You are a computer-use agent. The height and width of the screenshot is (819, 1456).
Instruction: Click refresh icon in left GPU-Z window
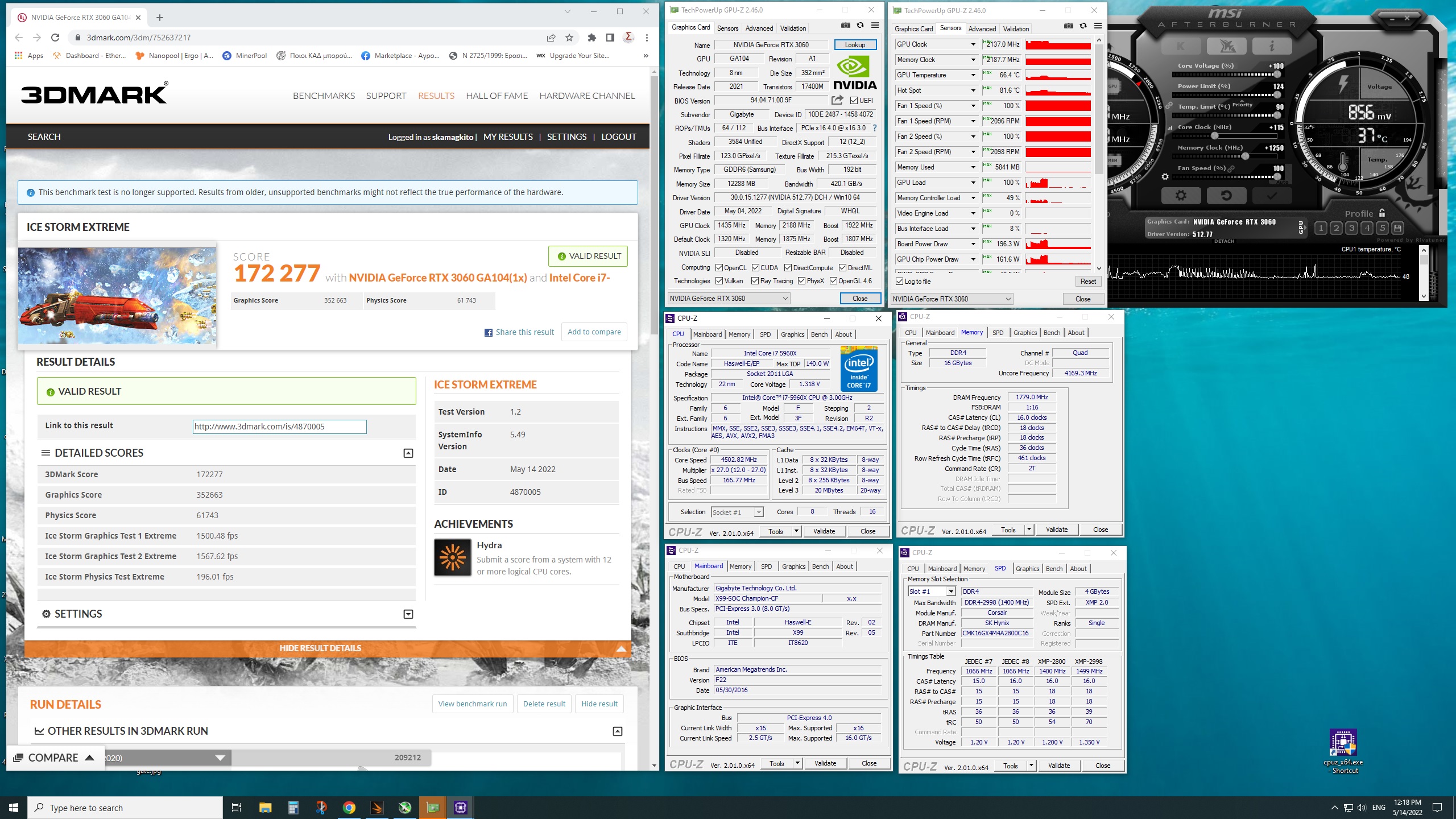[860, 26]
